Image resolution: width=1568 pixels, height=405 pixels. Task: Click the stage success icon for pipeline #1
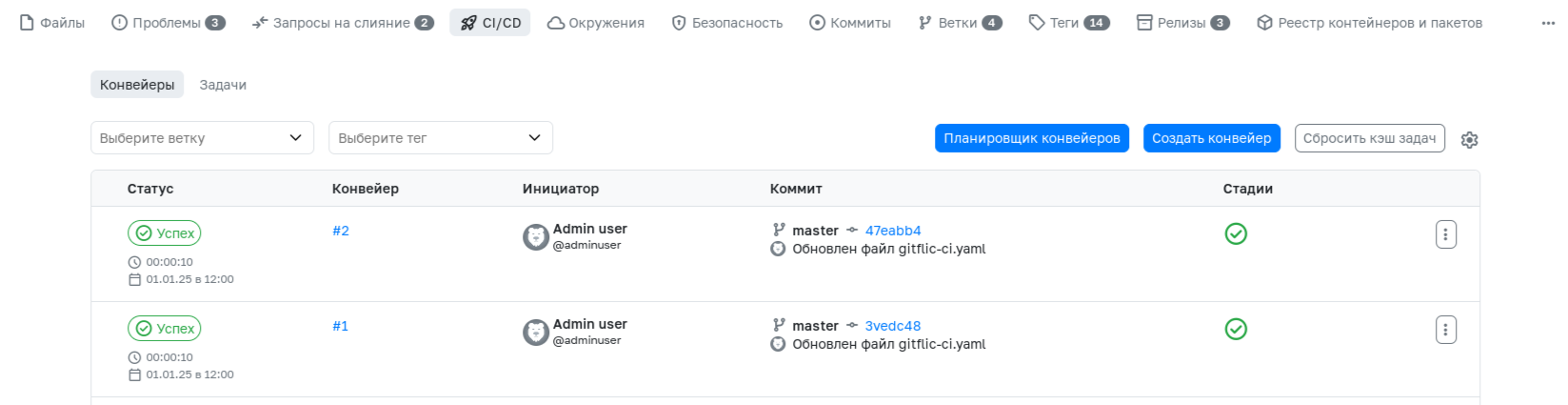(1236, 329)
